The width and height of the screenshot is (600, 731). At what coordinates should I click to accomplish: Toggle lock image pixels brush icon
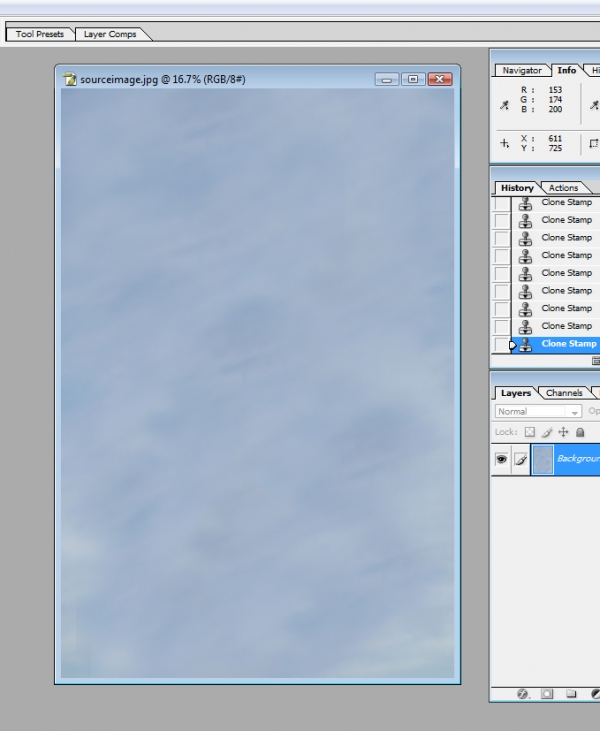(x=547, y=432)
